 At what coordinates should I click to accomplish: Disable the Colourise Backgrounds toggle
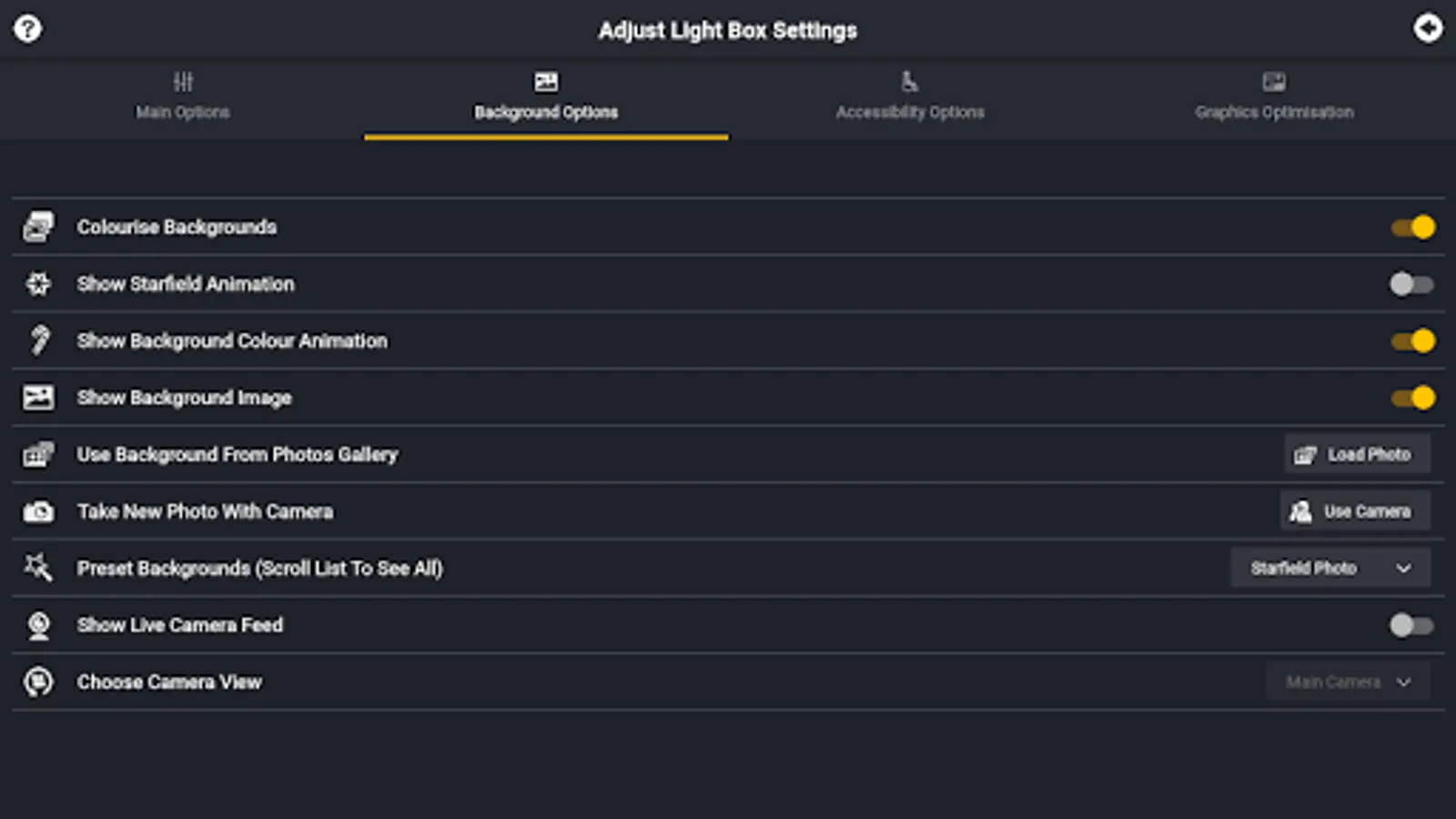pos(1412,227)
